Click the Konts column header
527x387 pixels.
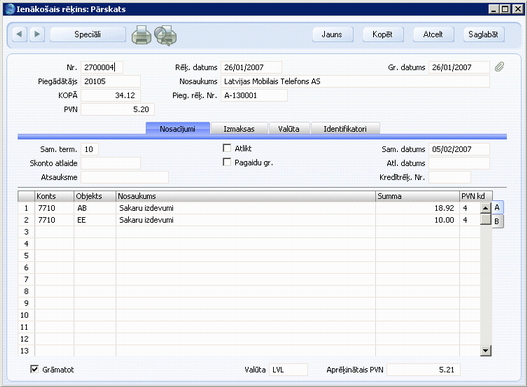tap(54, 196)
